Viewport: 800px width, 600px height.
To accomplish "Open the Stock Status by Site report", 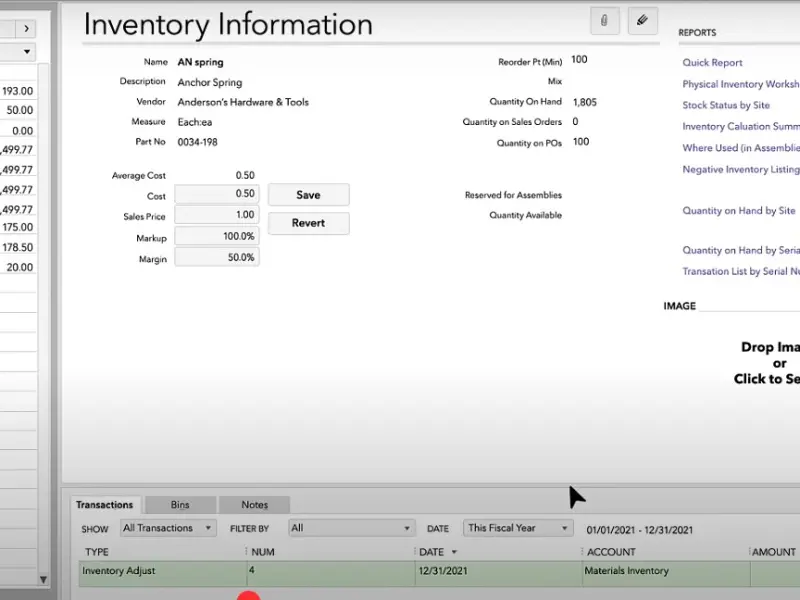I will [726, 105].
